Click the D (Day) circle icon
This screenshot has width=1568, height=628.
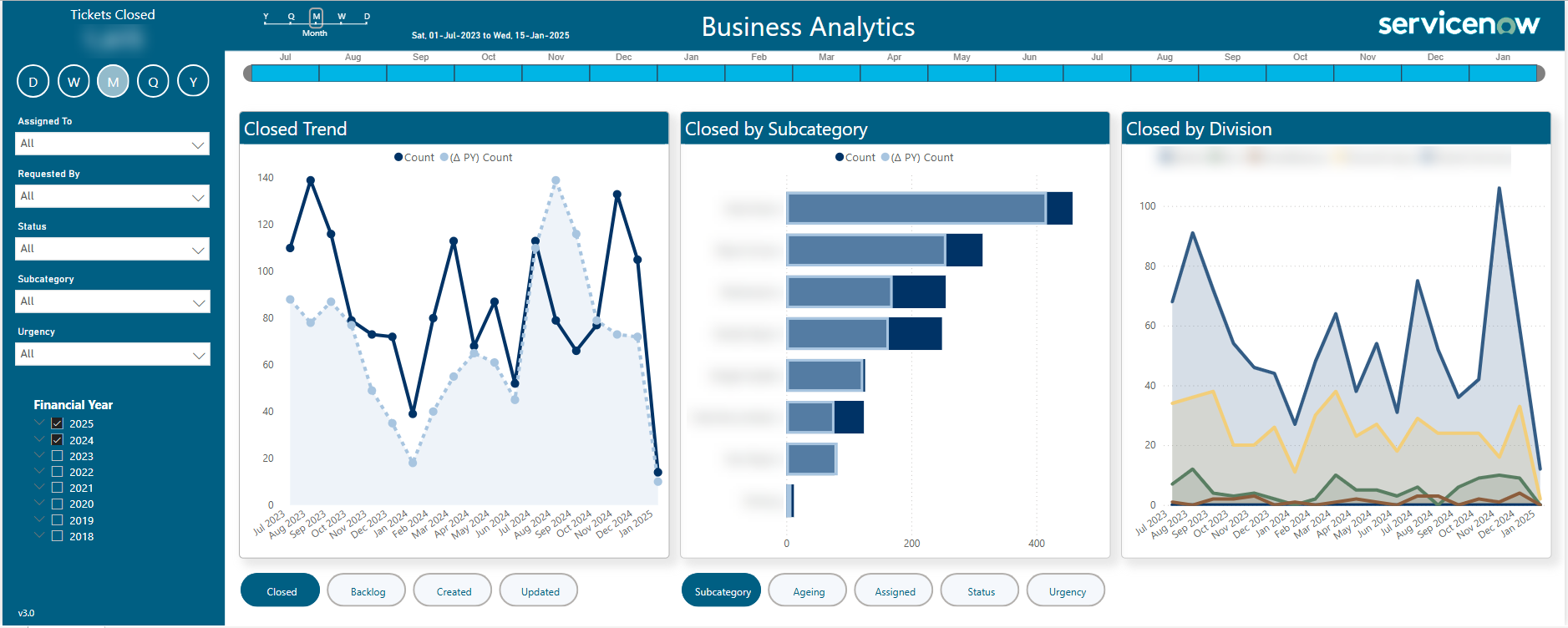33,82
